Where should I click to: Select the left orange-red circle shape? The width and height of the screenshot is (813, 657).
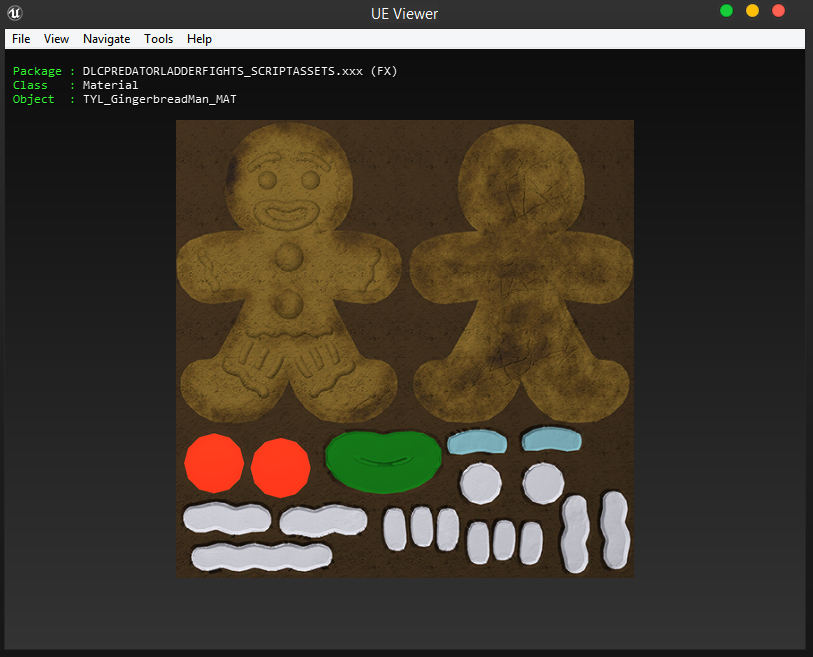point(214,464)
